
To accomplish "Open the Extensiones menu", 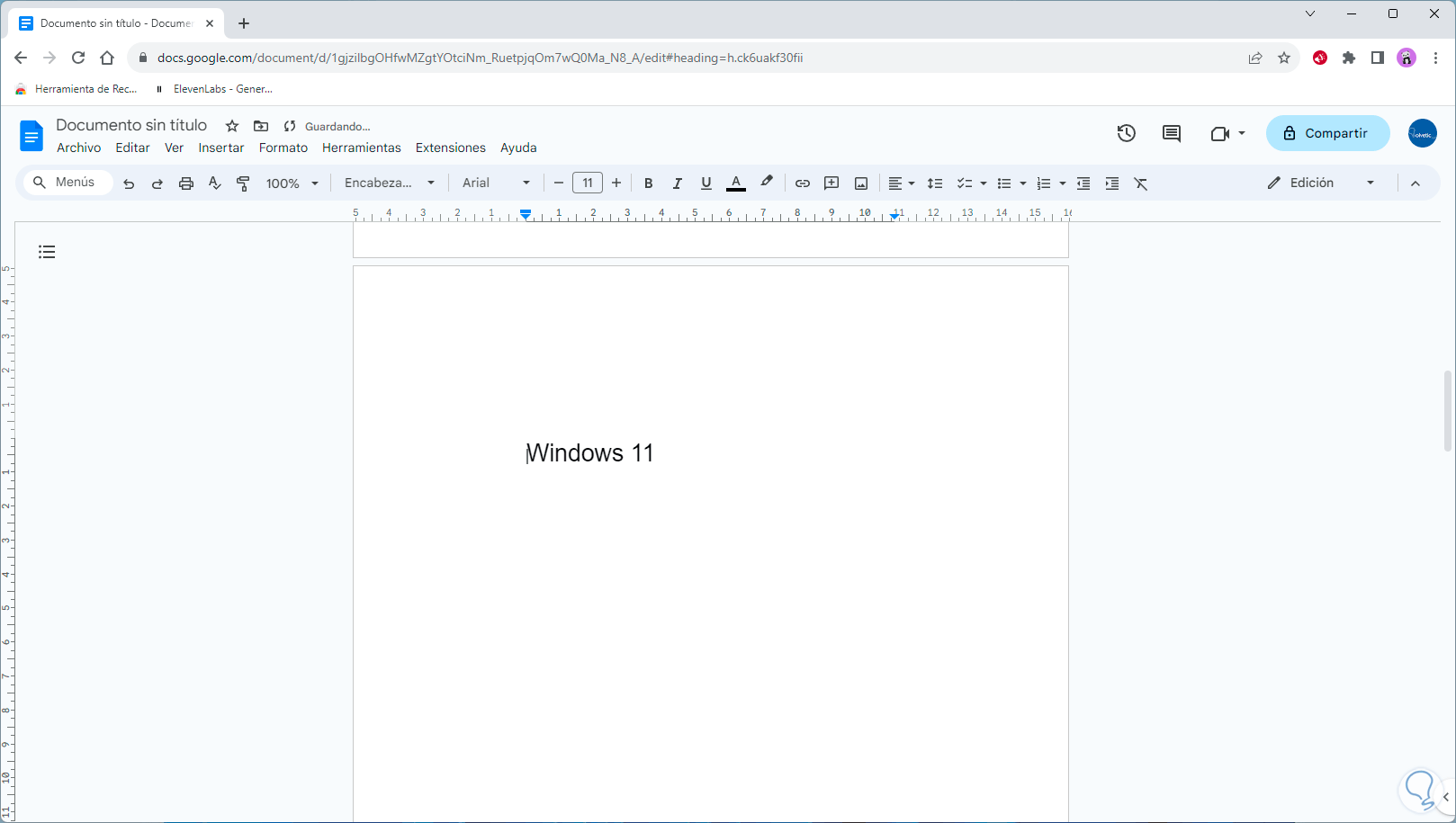I will 451,148.
